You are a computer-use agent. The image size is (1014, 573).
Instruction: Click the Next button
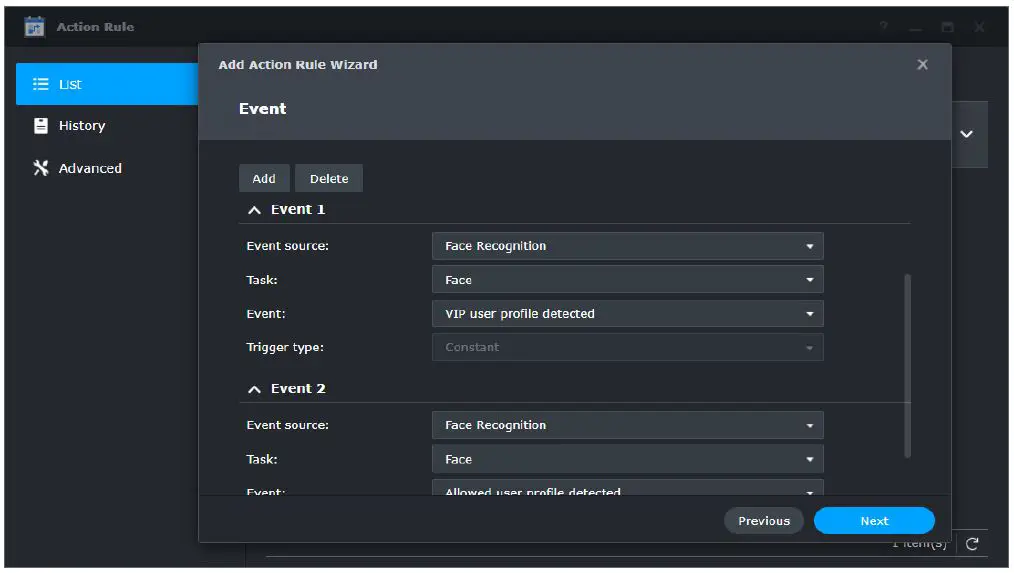click(874, 521)
